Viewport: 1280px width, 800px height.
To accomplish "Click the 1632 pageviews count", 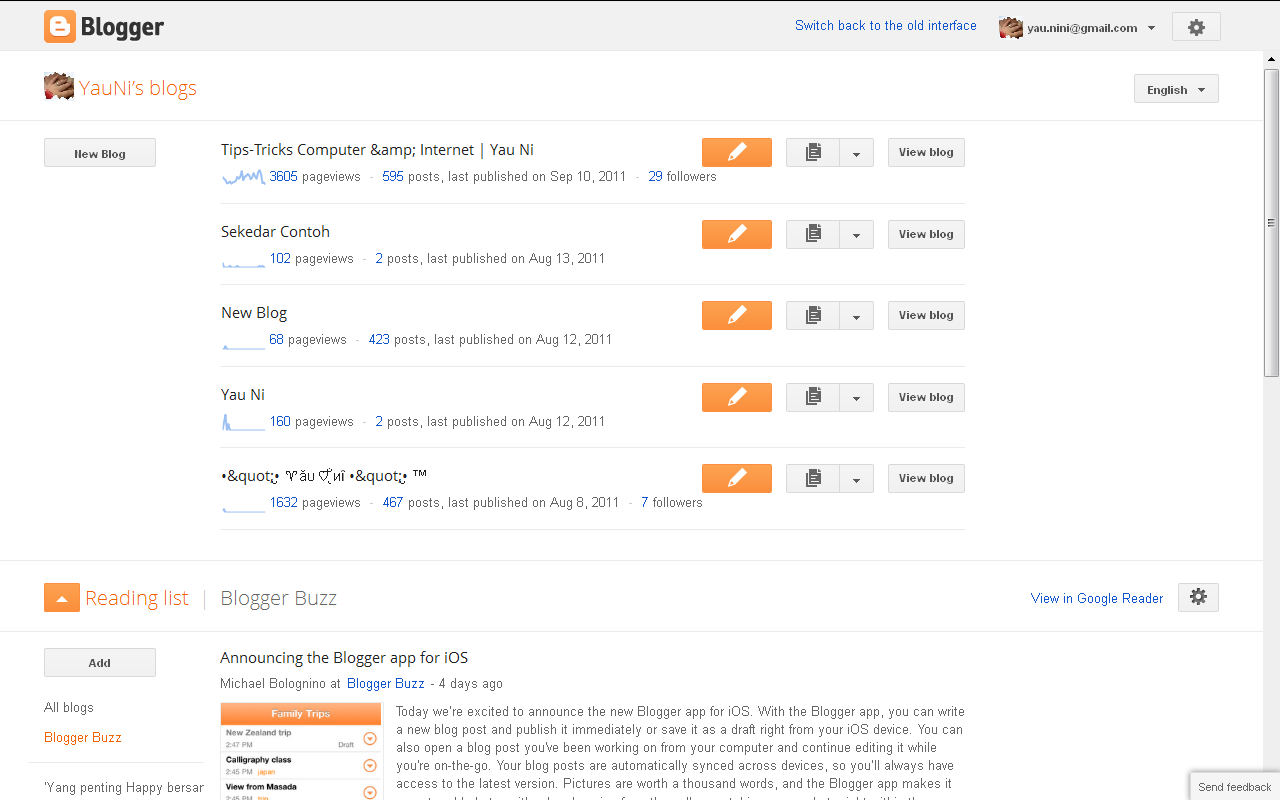I will click(283, 503).
